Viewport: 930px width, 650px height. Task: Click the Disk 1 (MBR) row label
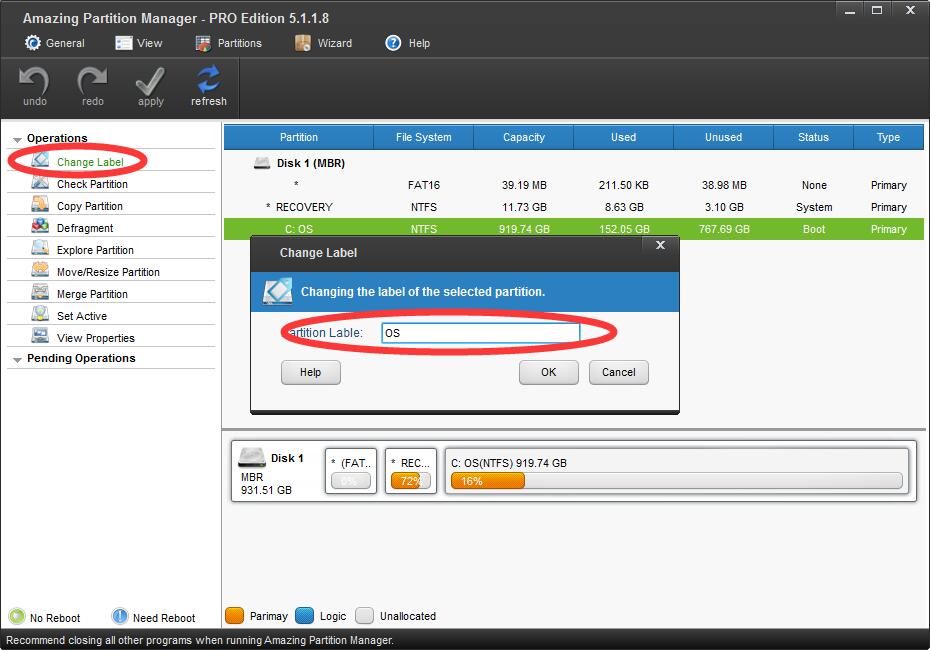coord(311,163)
